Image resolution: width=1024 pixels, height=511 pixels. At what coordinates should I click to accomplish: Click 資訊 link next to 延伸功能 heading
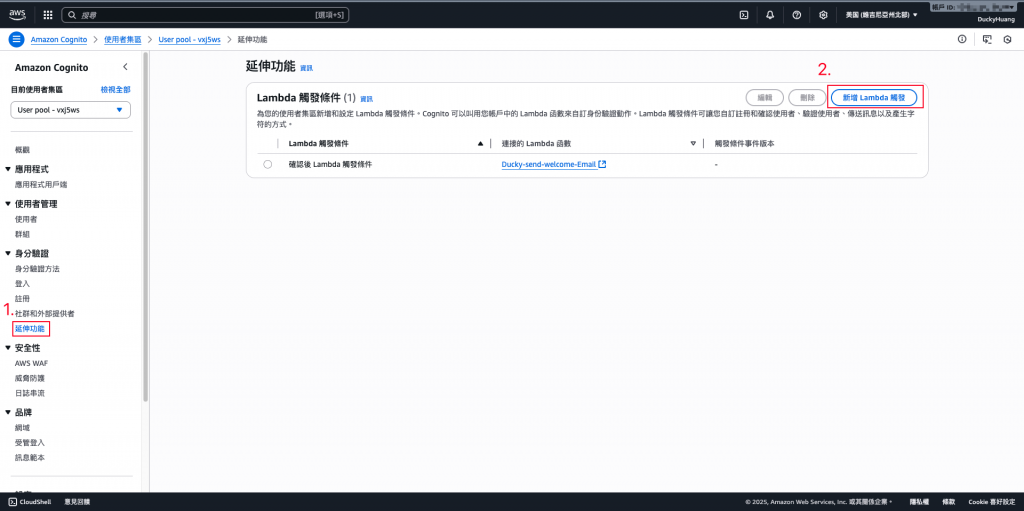pos(306,68)
